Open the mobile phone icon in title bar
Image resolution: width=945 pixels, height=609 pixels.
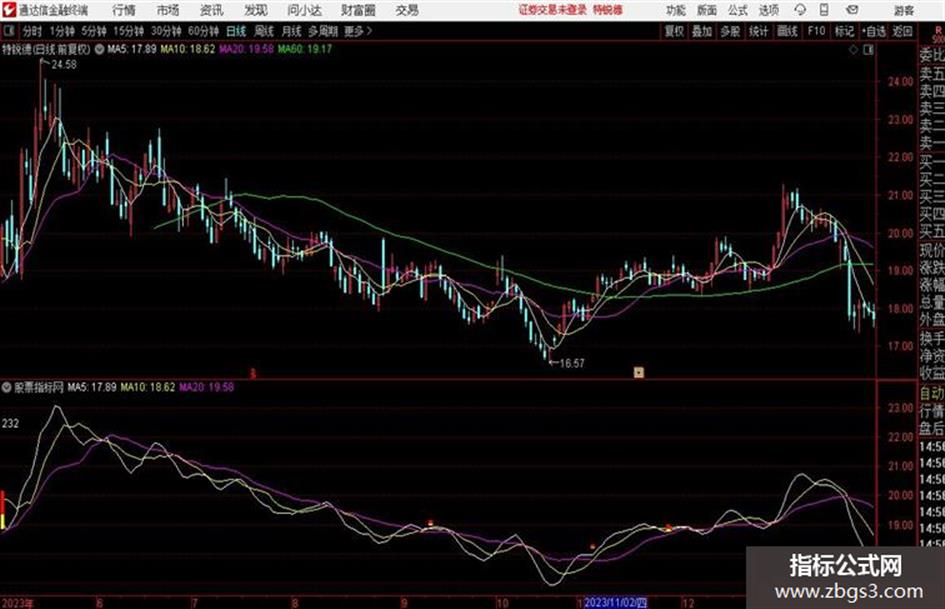[824, 10]
